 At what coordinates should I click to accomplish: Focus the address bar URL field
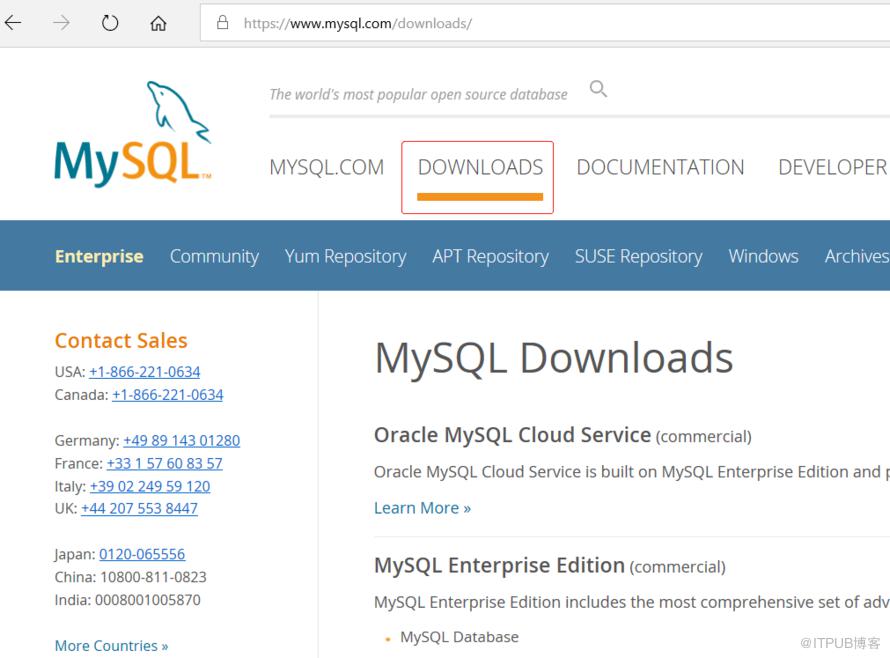click(x=545, y=23)
